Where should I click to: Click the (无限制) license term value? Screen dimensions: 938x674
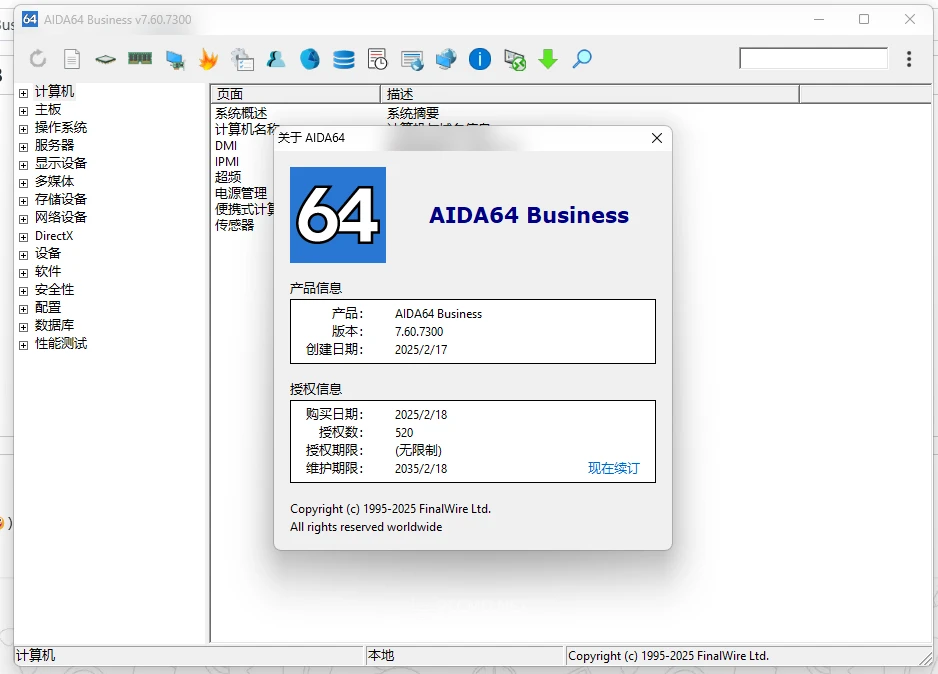418,450
